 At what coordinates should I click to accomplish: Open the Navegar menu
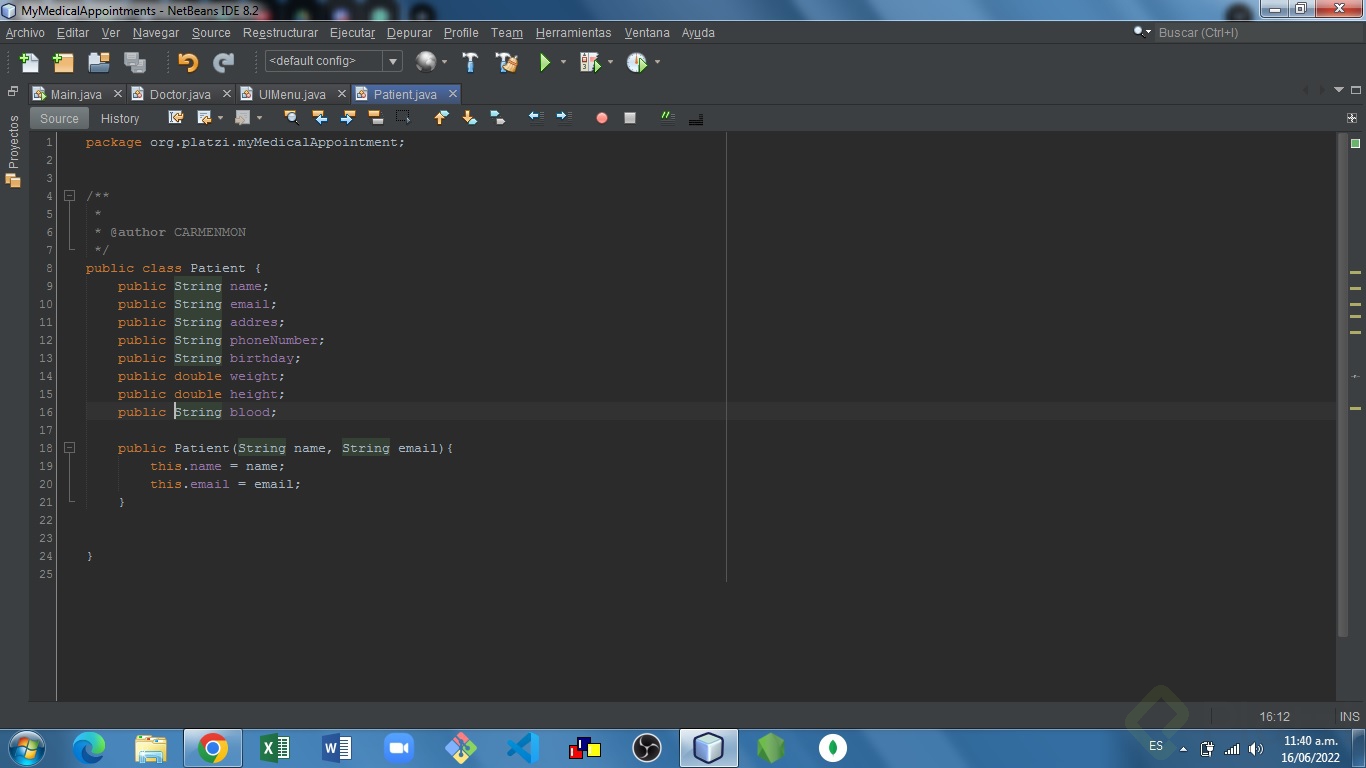[x=156, y=33]
